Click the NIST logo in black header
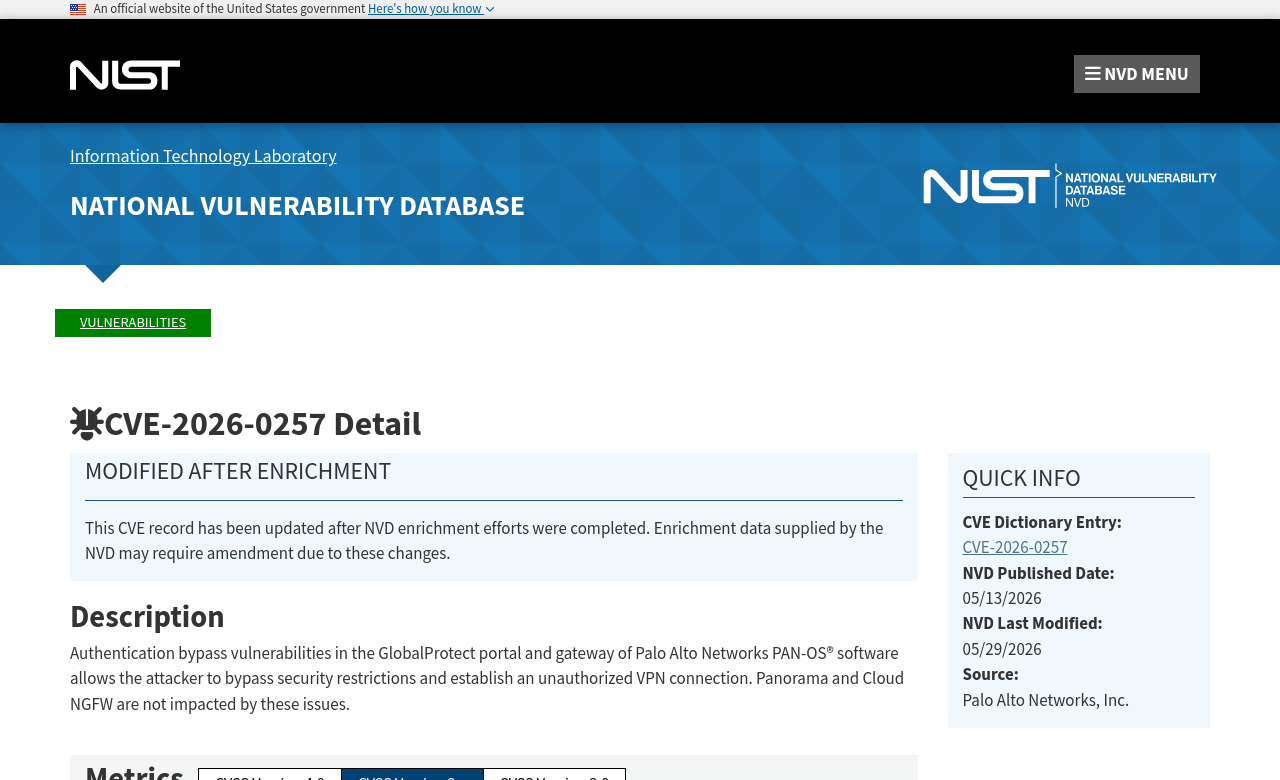The height and width of the screenshot is (780, 1280). click(x=125, y=75)
